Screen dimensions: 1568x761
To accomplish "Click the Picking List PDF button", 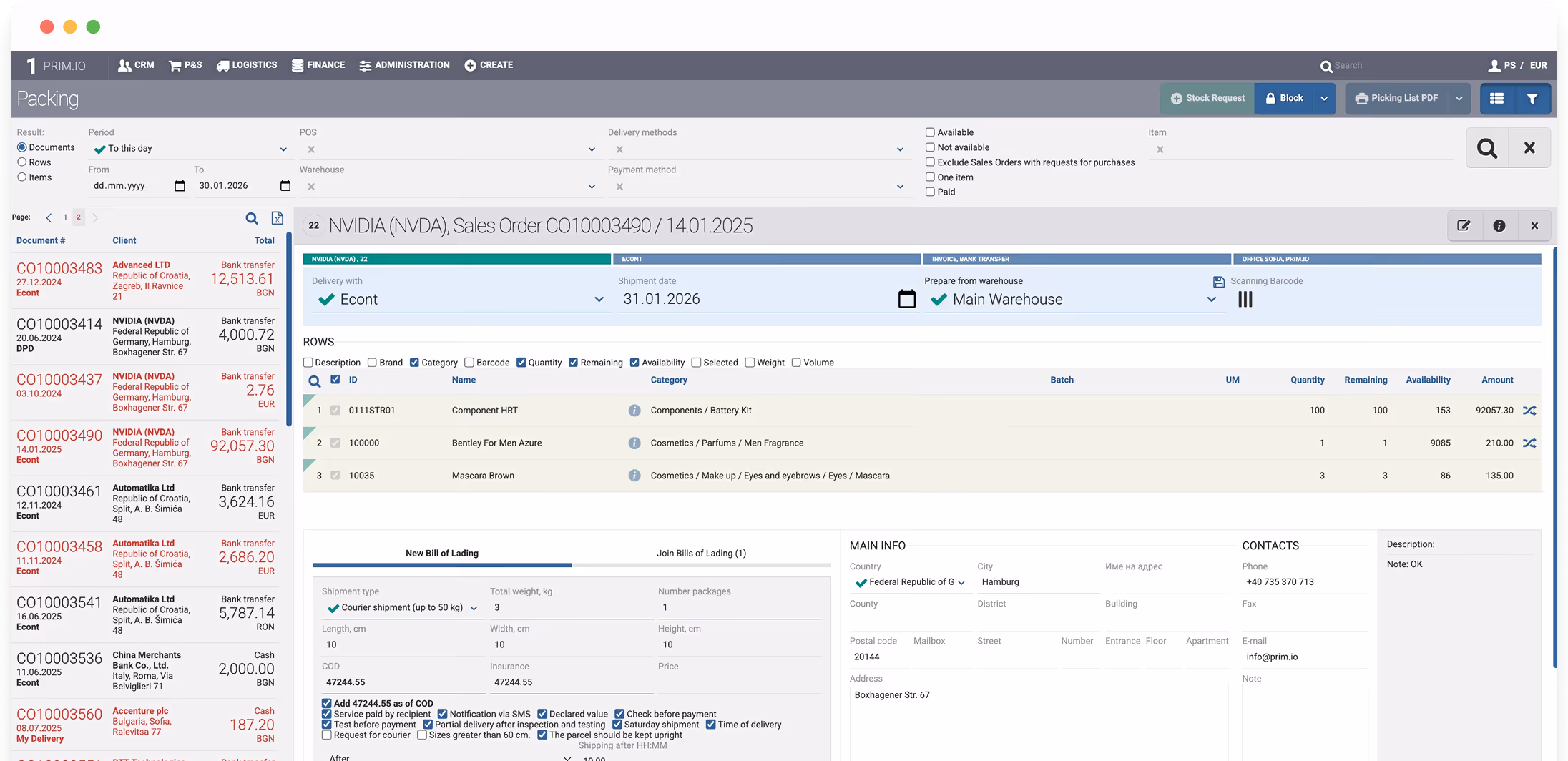I will click(x=1397, y=99).
